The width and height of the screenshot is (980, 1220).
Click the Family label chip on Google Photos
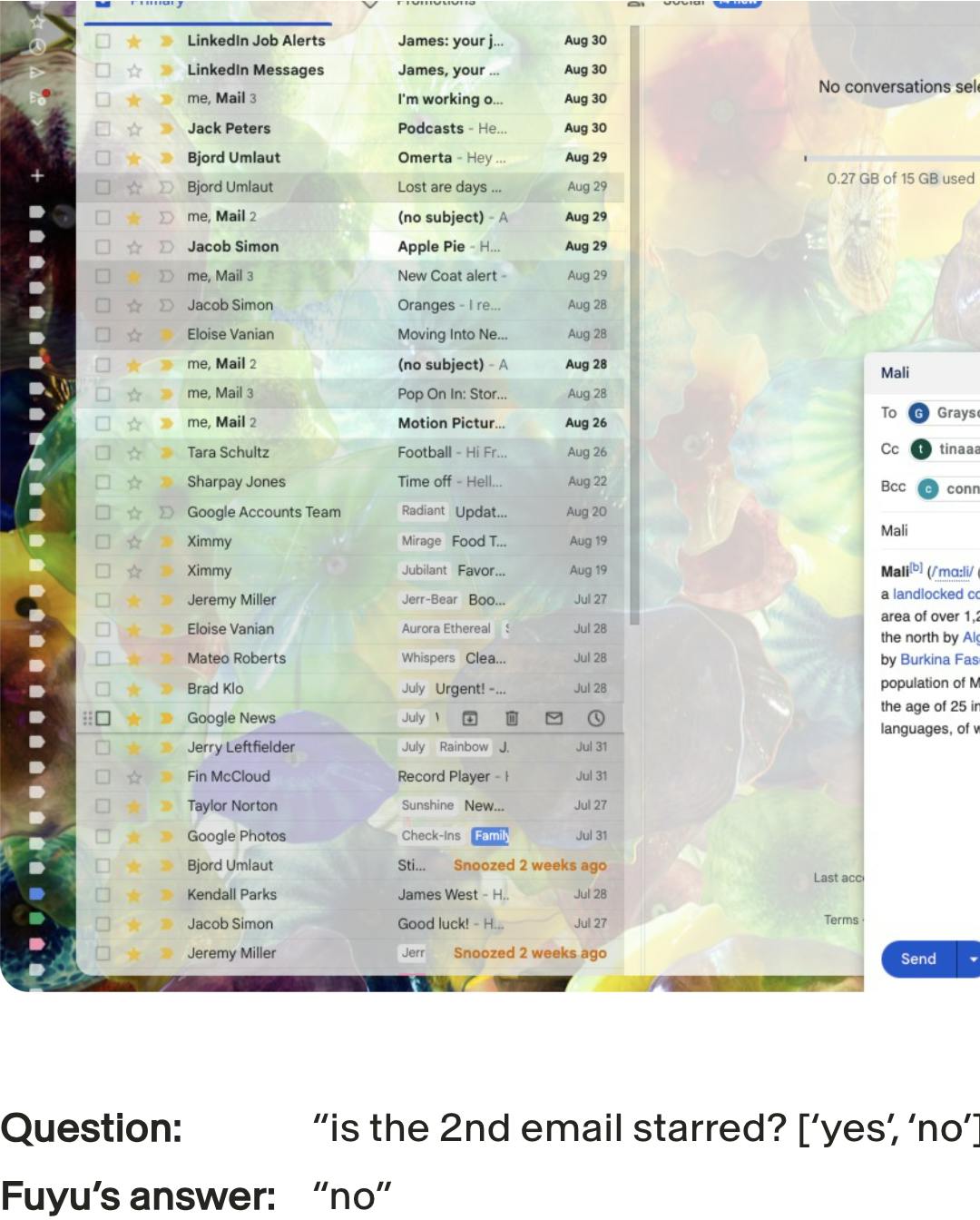tap(491, 836)
